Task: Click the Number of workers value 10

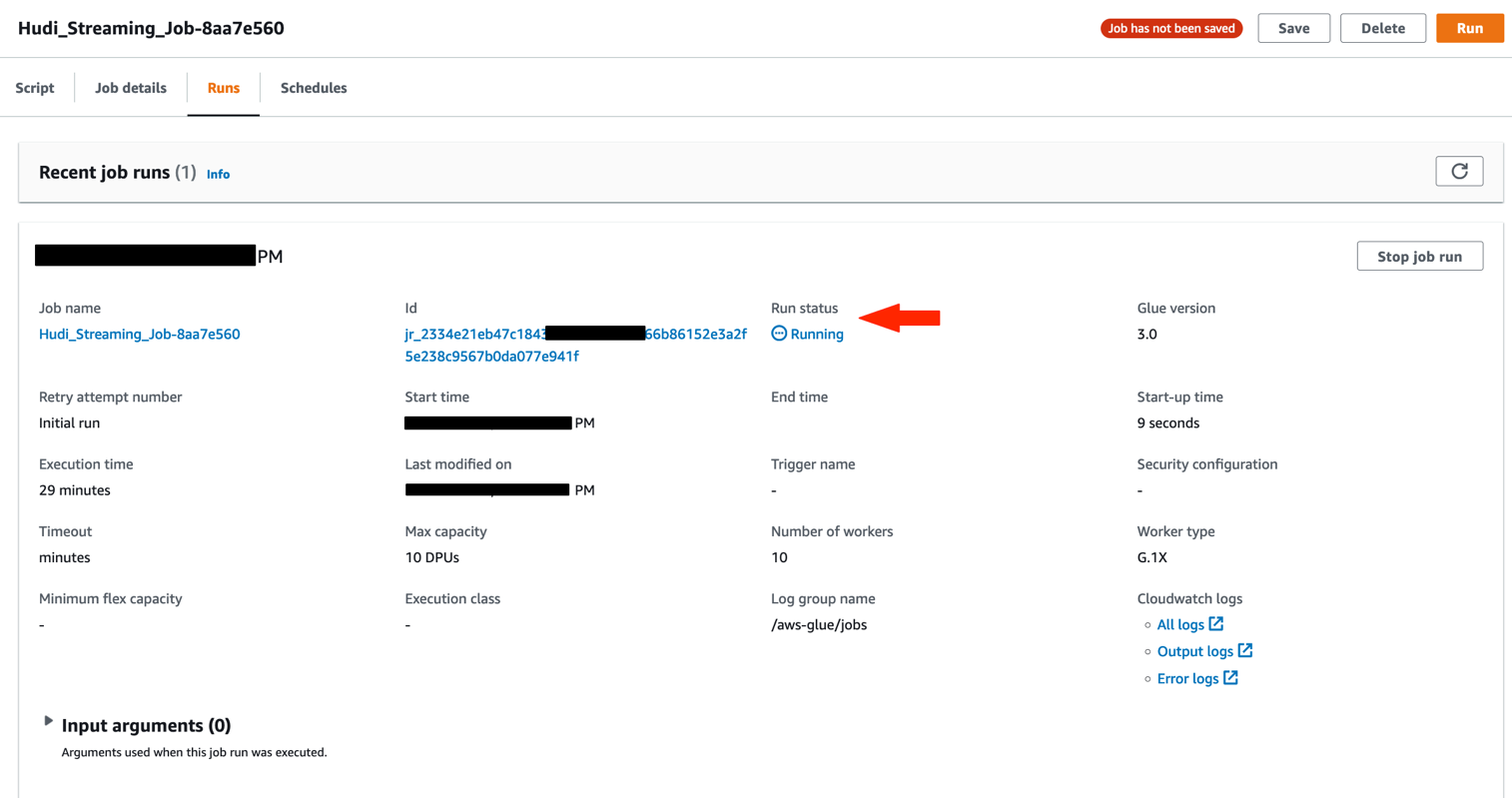Action: [779, 557]
